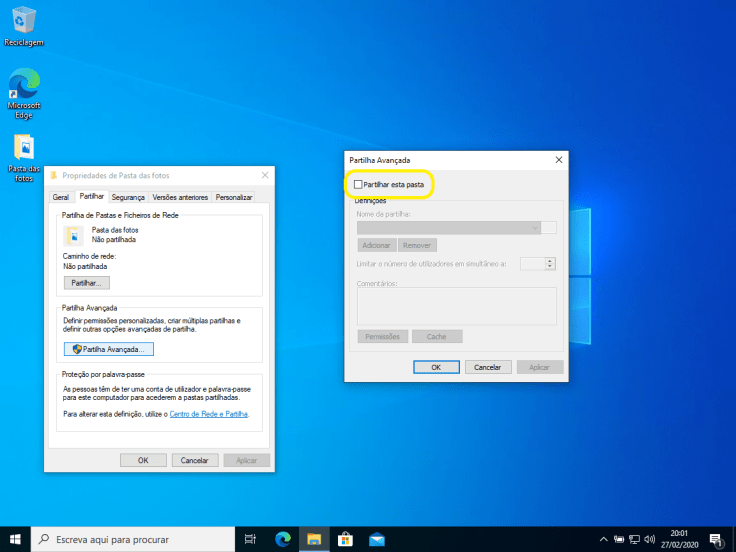Expand the Nome da partilha dropdown

point(536,228)
